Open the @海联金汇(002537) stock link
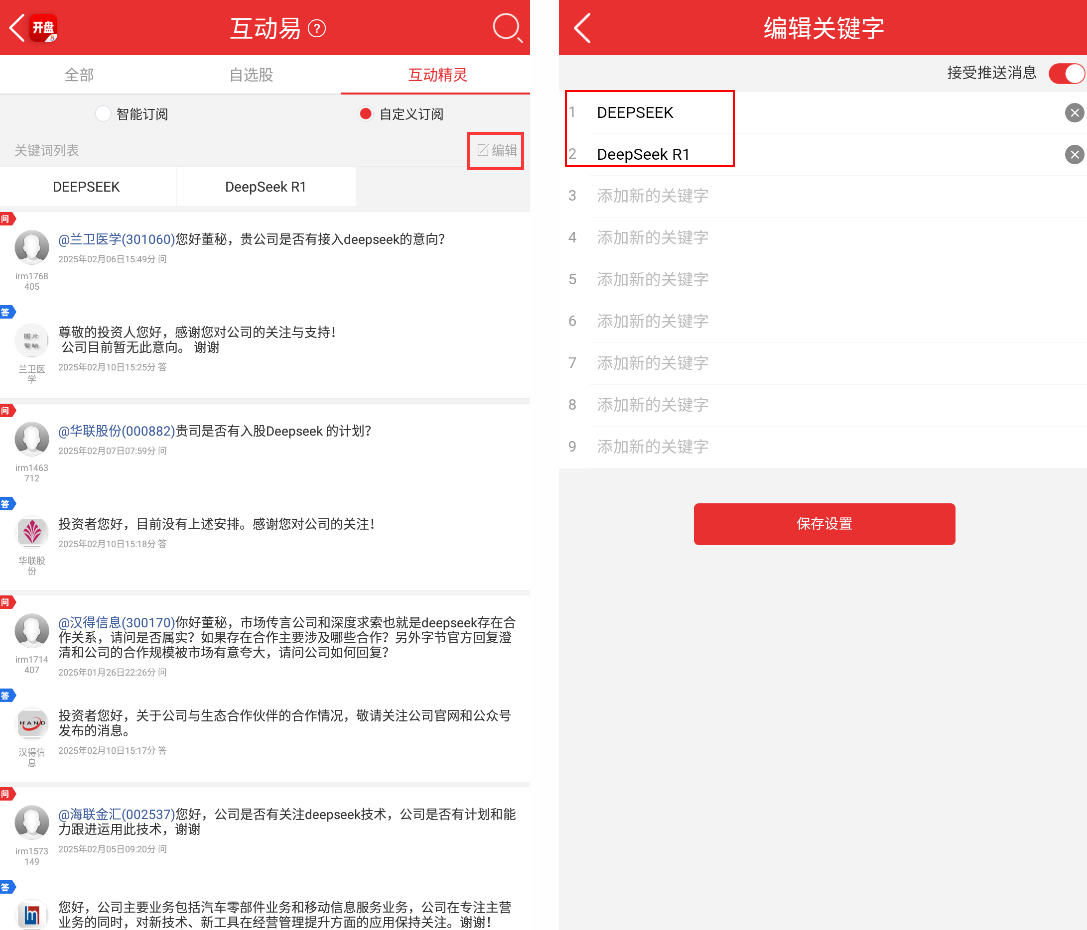1087x930 pixels. 116,815
